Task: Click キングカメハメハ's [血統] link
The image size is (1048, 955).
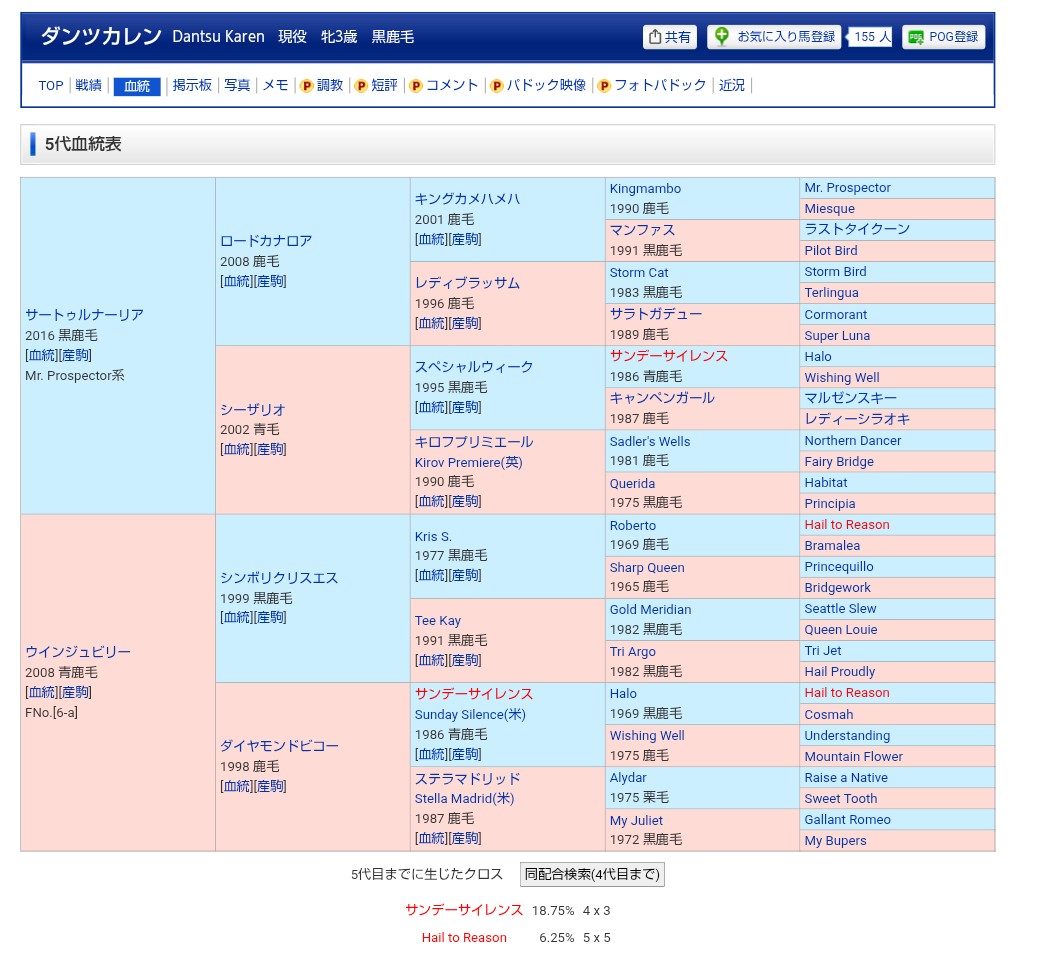Action: (431, 240)
